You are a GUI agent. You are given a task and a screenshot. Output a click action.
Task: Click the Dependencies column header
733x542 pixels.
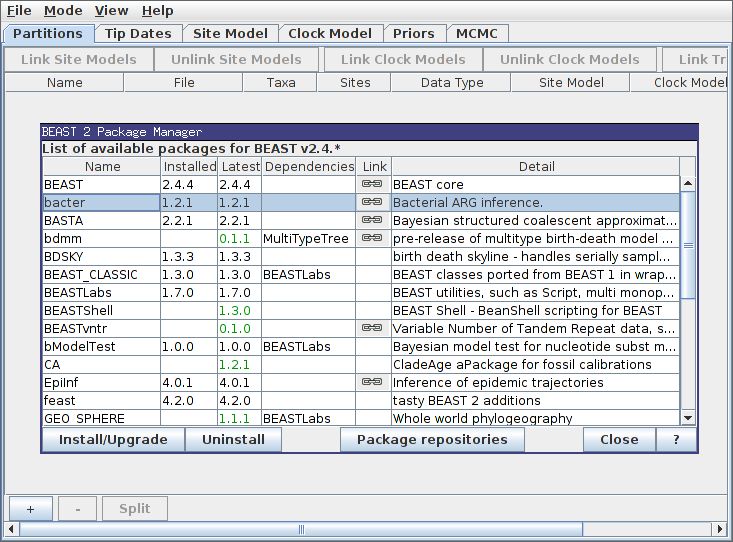(309, 166)
